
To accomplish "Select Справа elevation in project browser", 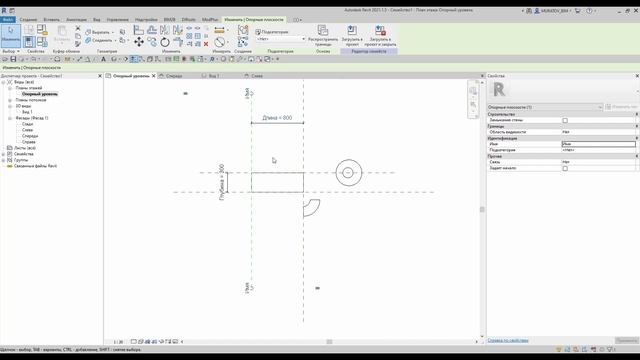I will (29, 142).
